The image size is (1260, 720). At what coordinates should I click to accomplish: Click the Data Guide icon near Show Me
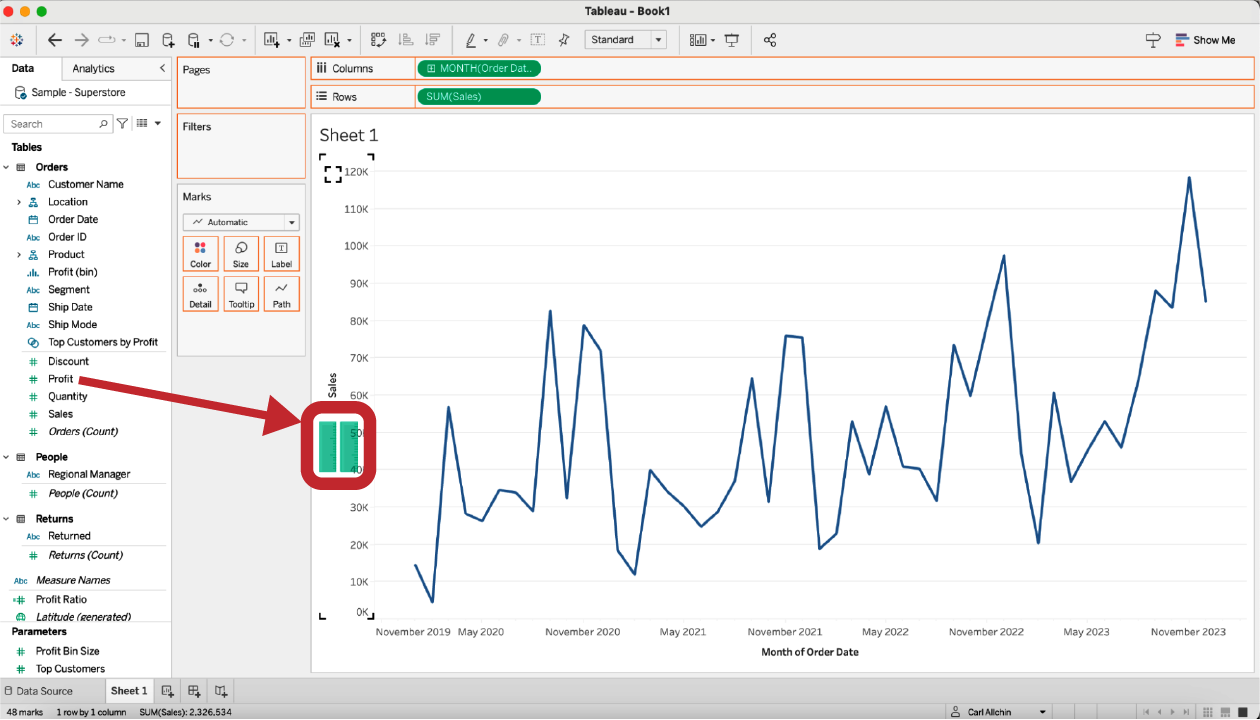(x=1153, y=40)
